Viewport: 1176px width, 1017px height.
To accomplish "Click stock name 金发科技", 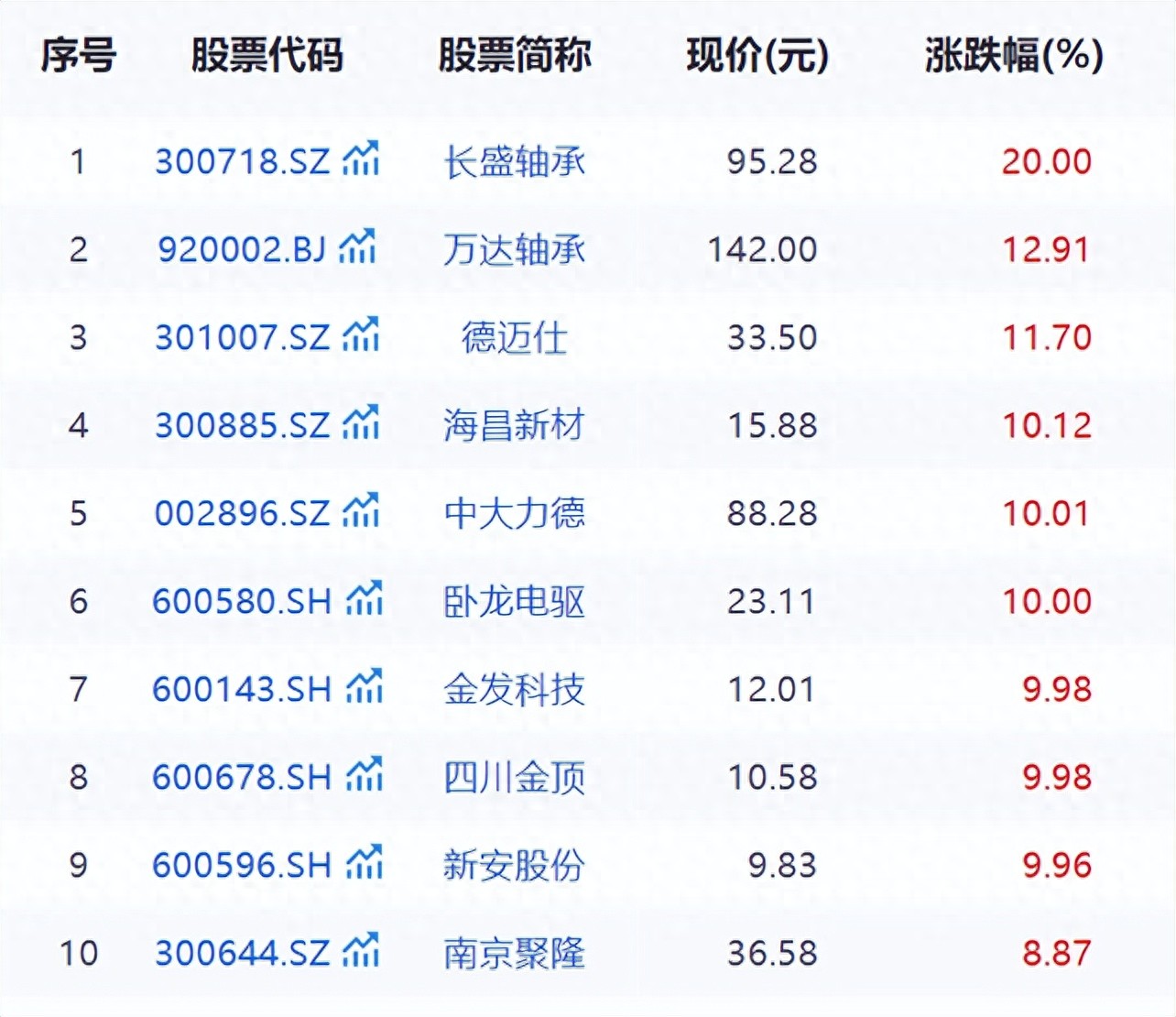I will coord(514,690).
